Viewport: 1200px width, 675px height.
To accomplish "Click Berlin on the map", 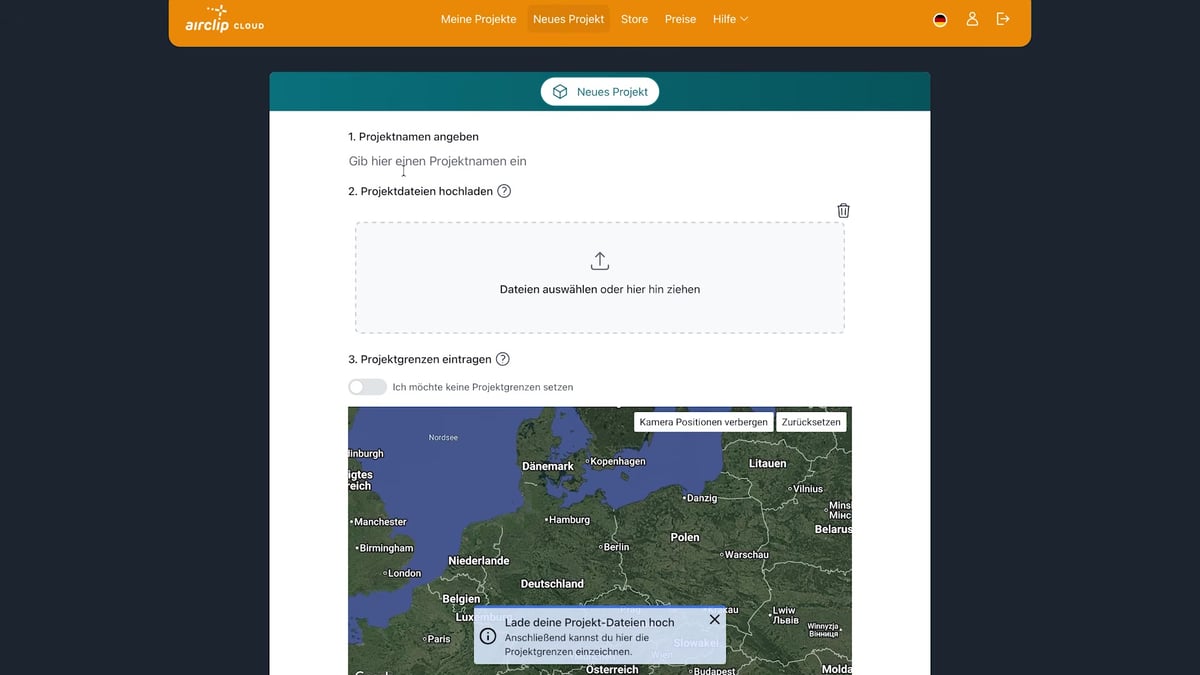I will [614, 547].
